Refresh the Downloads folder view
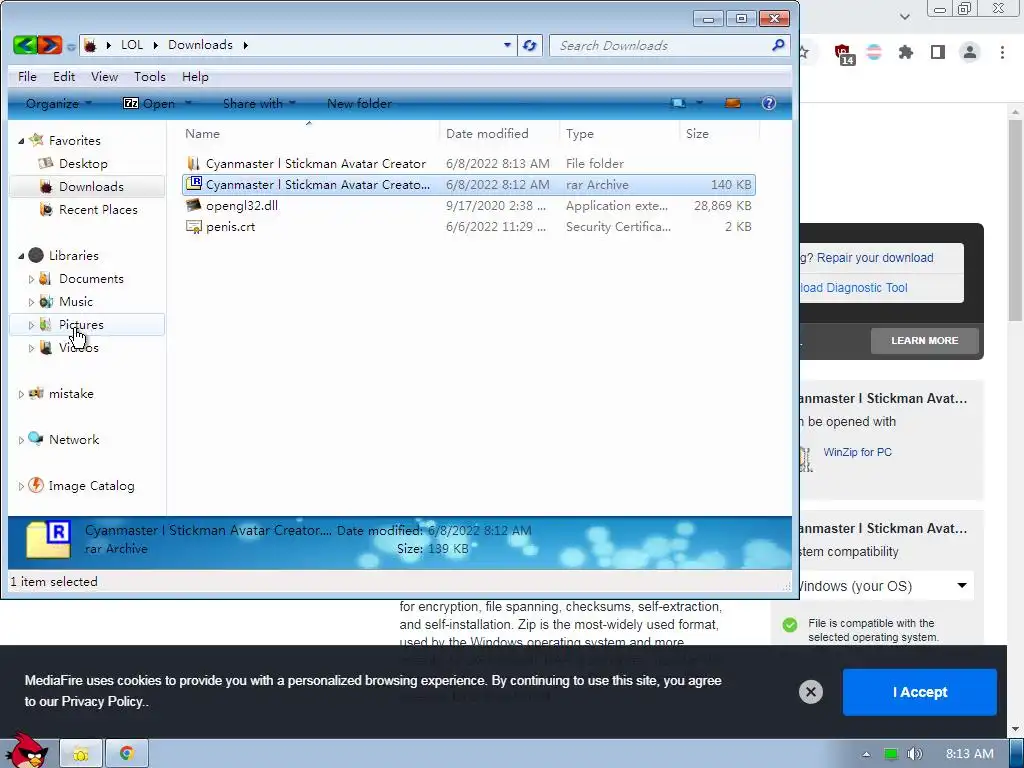Screen dimensions: 1024x768 pyautogui.click(x=530, y=45)
